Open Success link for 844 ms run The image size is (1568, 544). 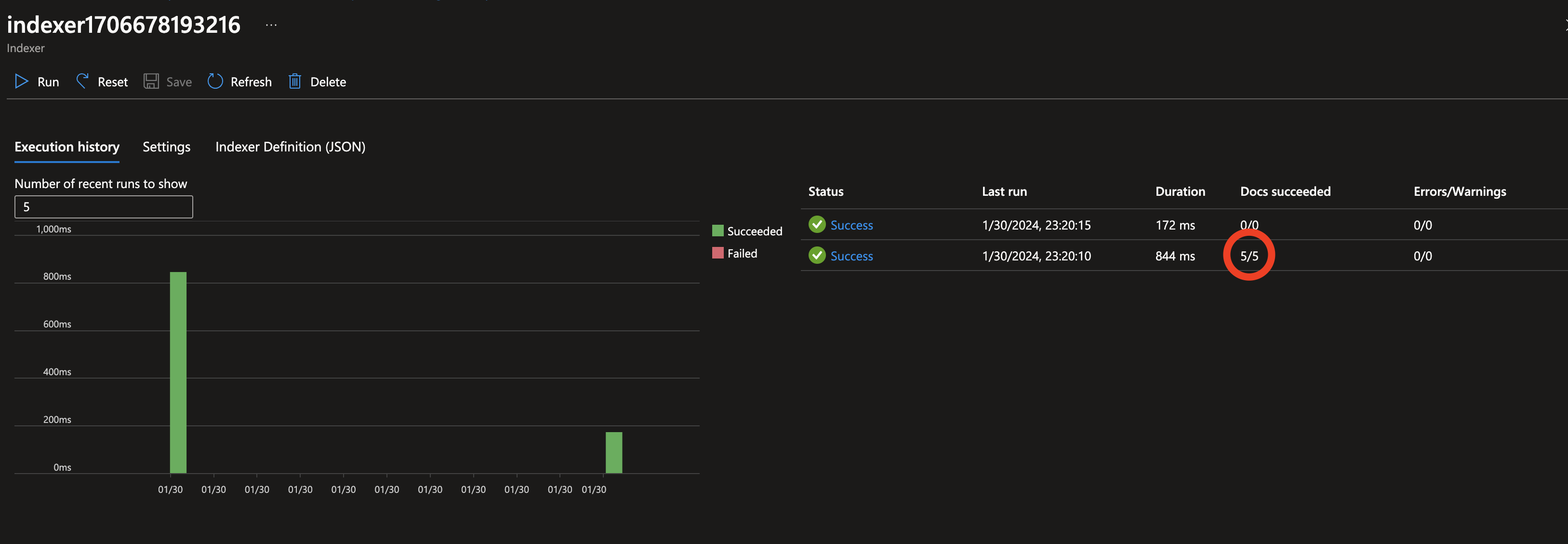(x=851, y=257)
